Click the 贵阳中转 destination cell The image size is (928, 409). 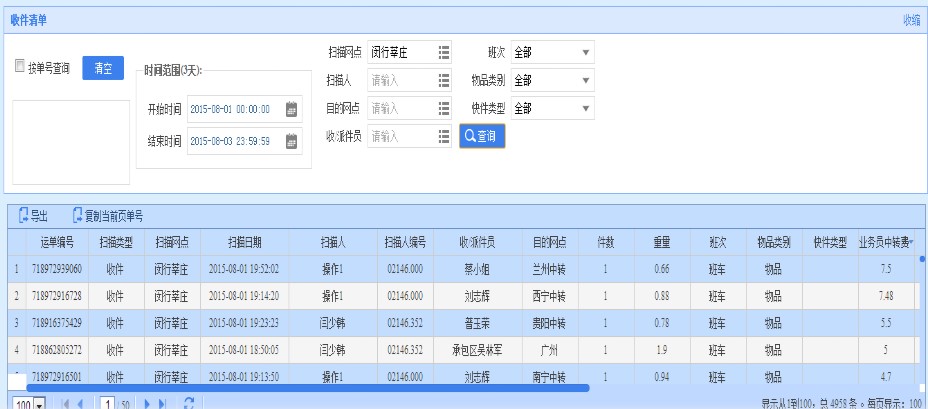coord(550,323)
